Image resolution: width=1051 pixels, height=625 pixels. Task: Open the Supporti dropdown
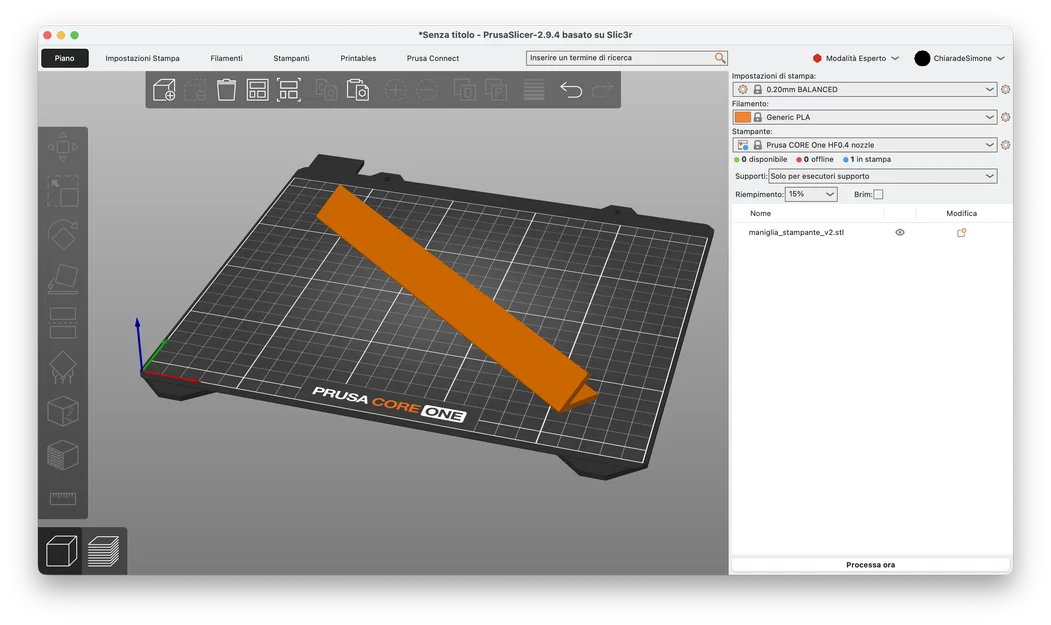point(880,175)
